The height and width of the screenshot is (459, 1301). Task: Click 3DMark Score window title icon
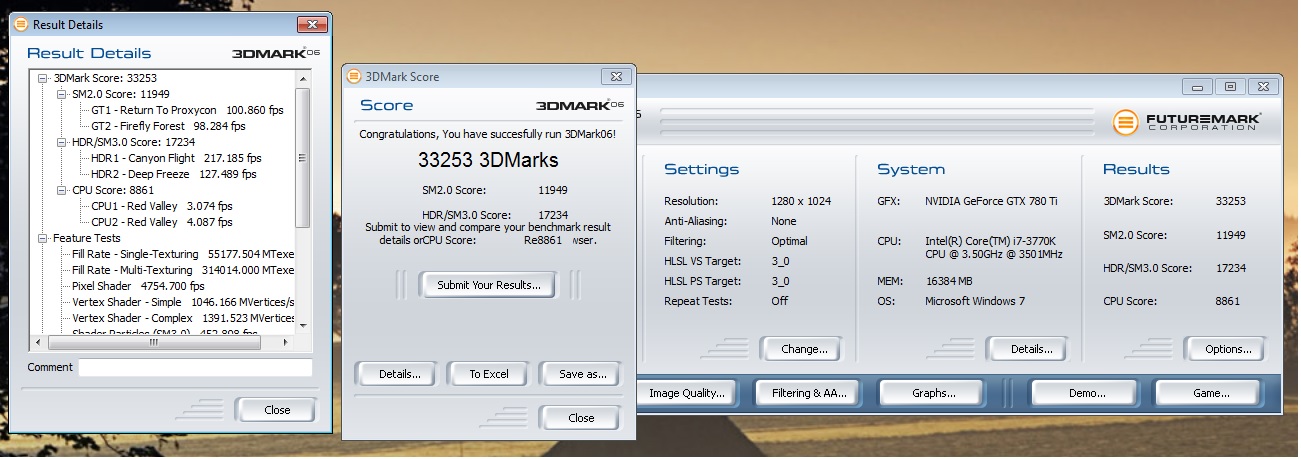(x=354, y=76)
